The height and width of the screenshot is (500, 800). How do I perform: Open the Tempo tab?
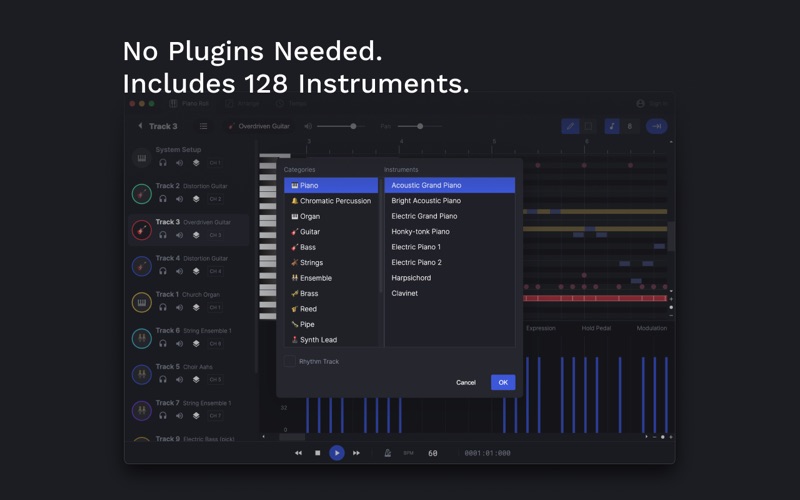pyautogui.click(x=291, y=104)
